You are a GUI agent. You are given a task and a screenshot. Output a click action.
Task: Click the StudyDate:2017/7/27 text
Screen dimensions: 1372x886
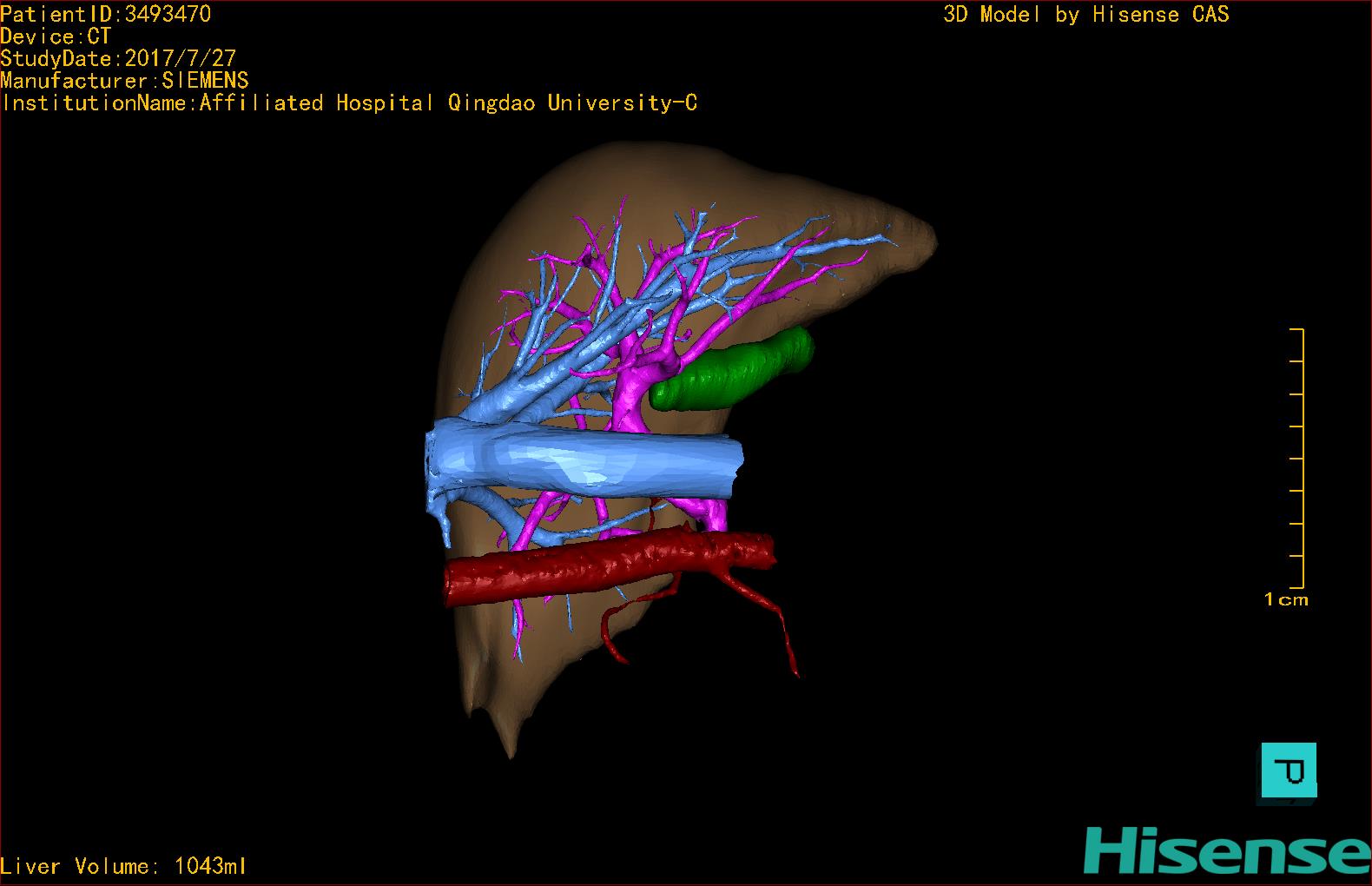118,58
